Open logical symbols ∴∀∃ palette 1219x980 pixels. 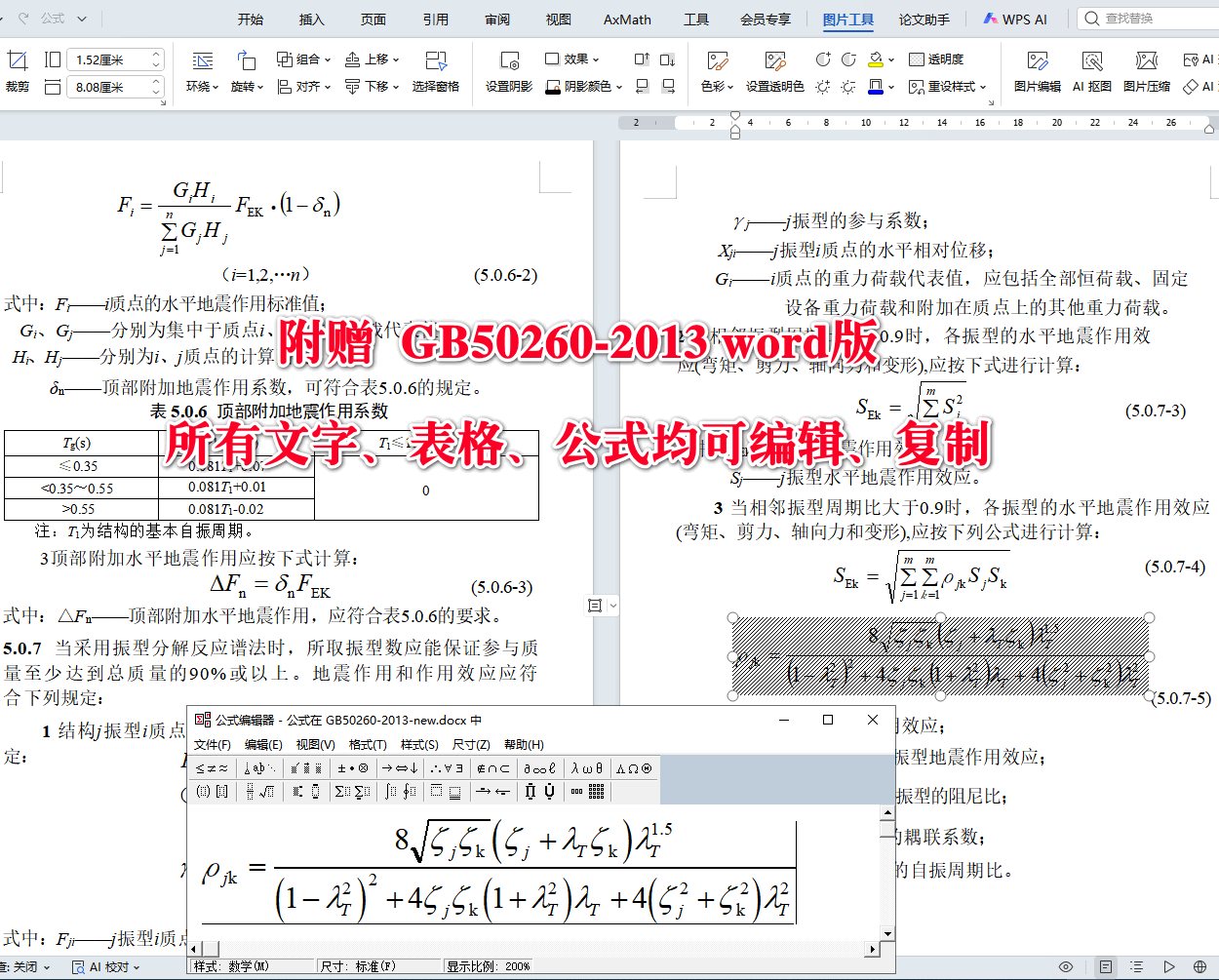pyautogui.click(x=447, y=768)
